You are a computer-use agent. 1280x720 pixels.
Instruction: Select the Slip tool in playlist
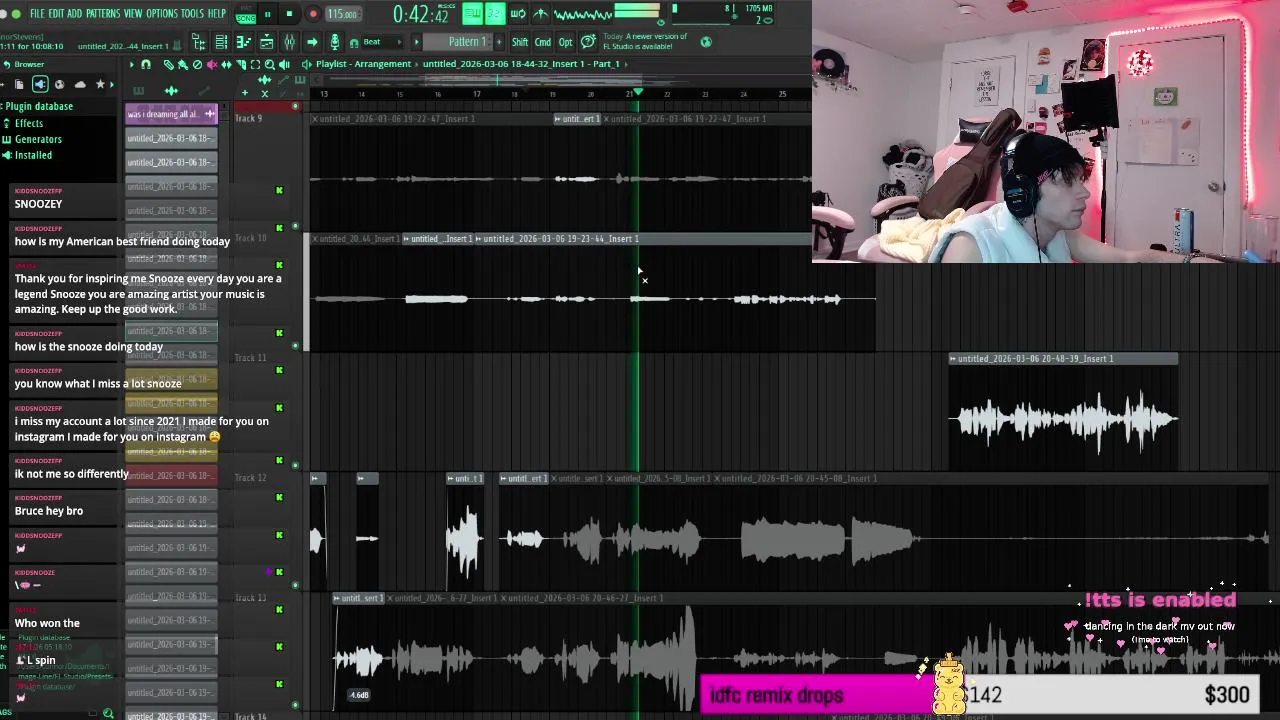pos(227,64)
